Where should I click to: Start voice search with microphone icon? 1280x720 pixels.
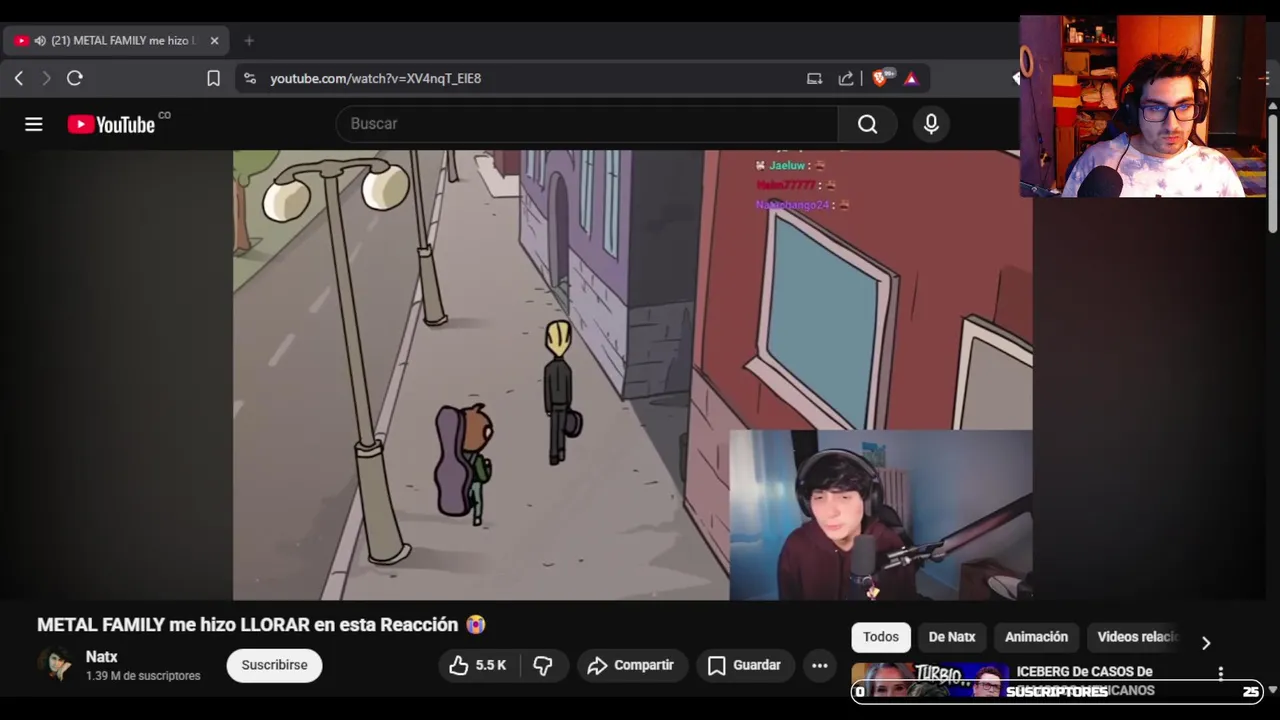[931, 124]
